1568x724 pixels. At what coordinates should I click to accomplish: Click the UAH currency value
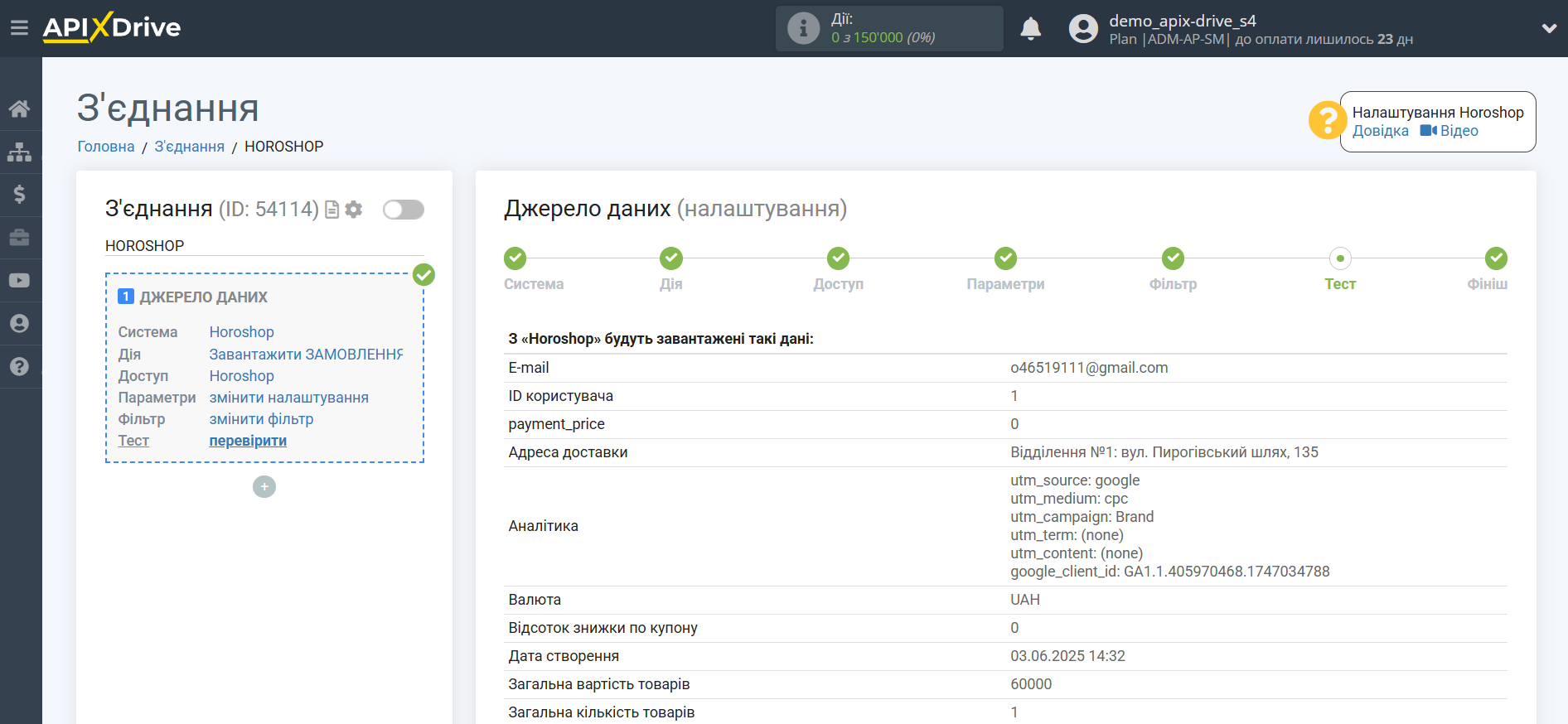1025,600
